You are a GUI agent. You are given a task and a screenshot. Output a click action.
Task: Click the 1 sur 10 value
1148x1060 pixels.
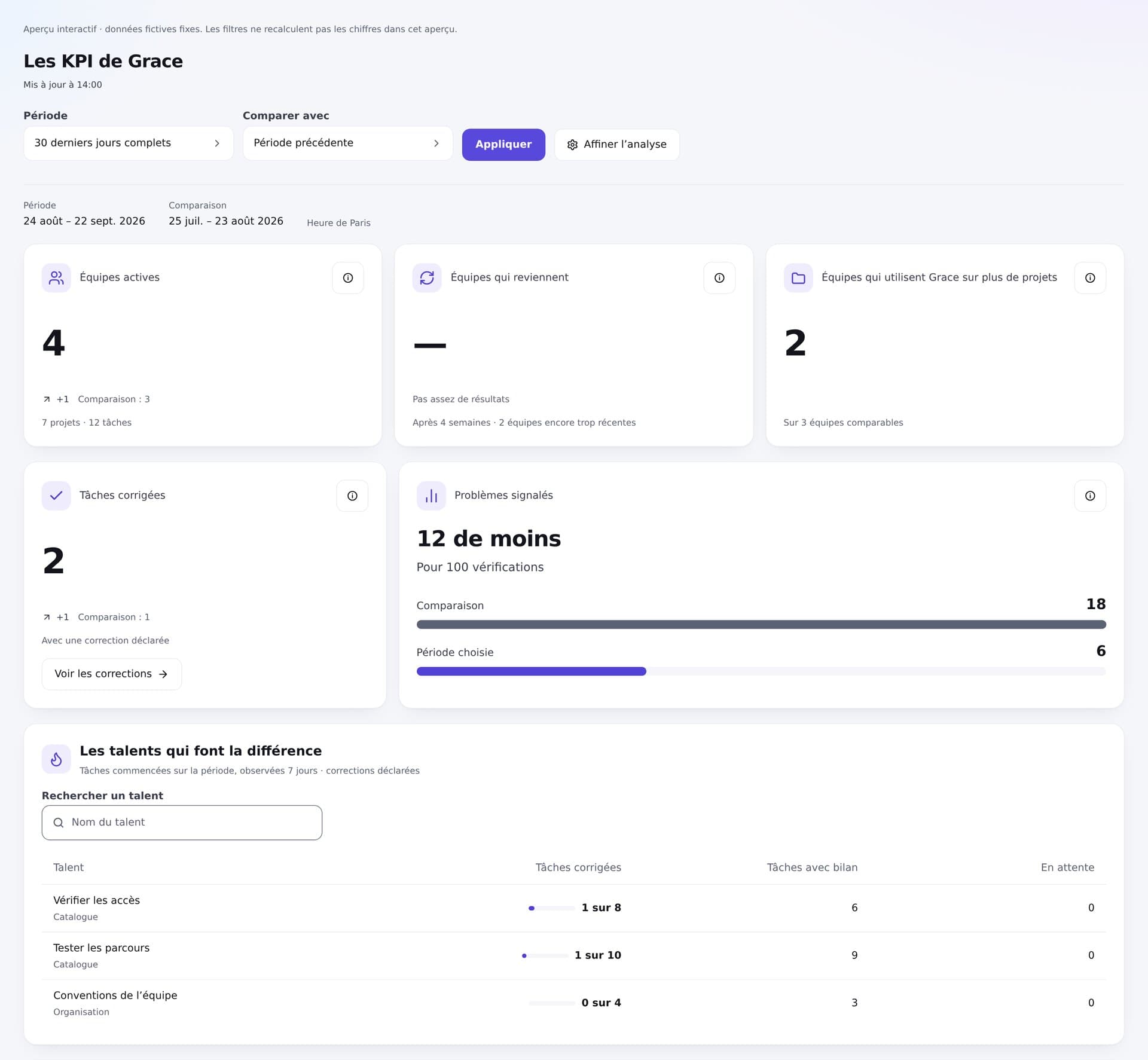click(598, 955)
